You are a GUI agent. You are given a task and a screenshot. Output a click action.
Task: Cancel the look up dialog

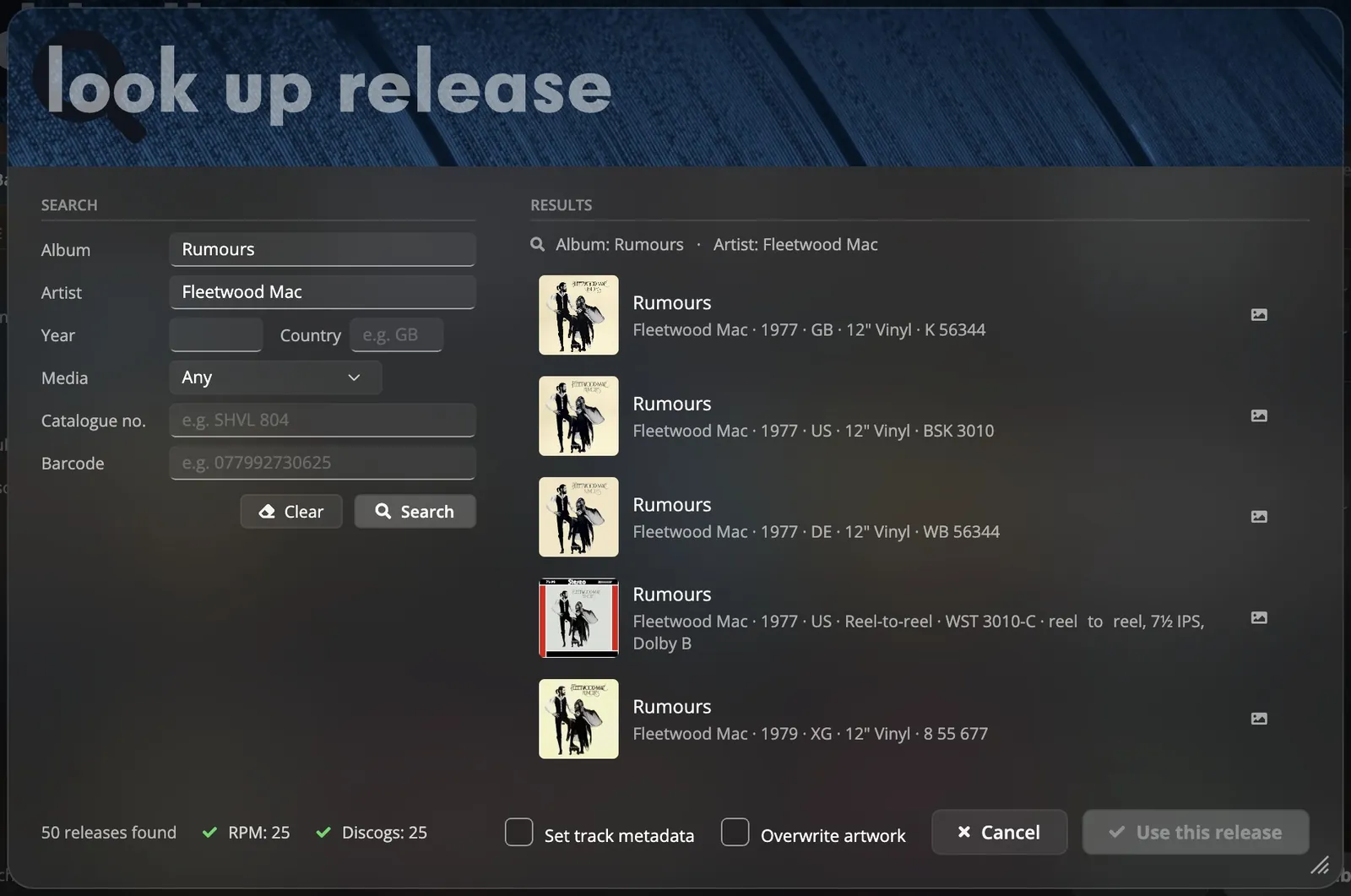point(999,832)
